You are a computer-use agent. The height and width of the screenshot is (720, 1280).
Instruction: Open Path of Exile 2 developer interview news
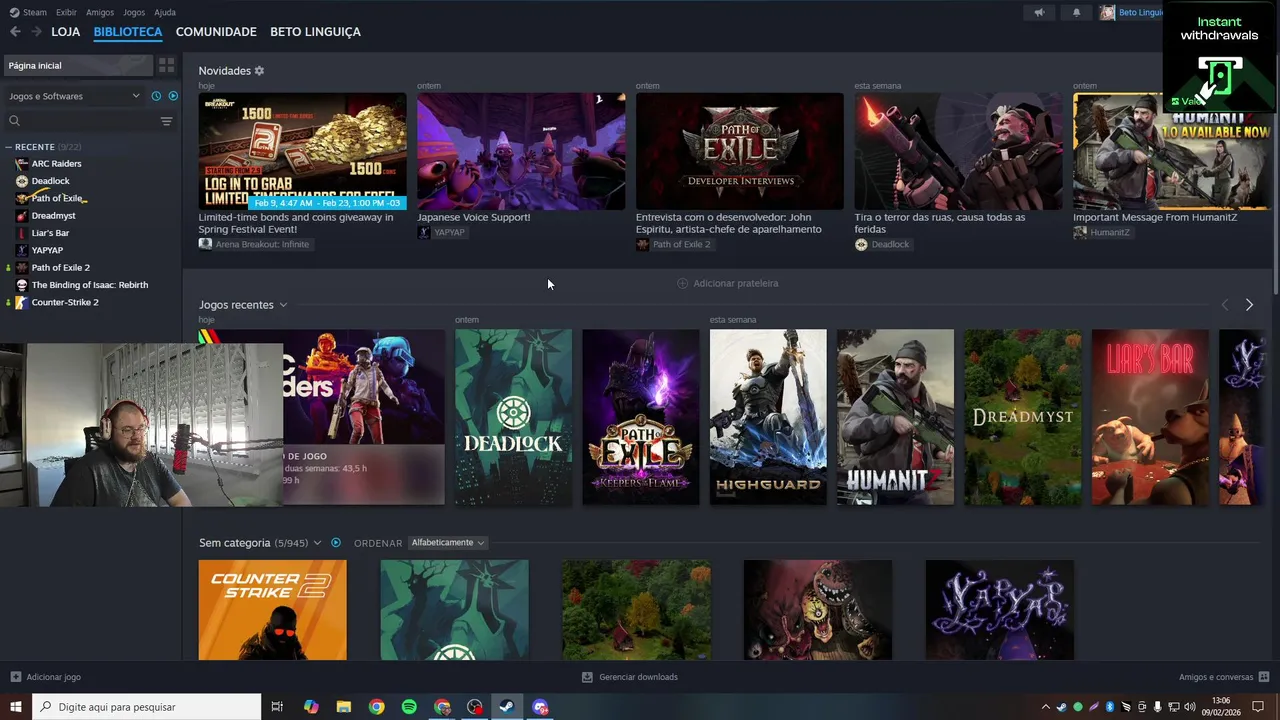pos(739,152)
